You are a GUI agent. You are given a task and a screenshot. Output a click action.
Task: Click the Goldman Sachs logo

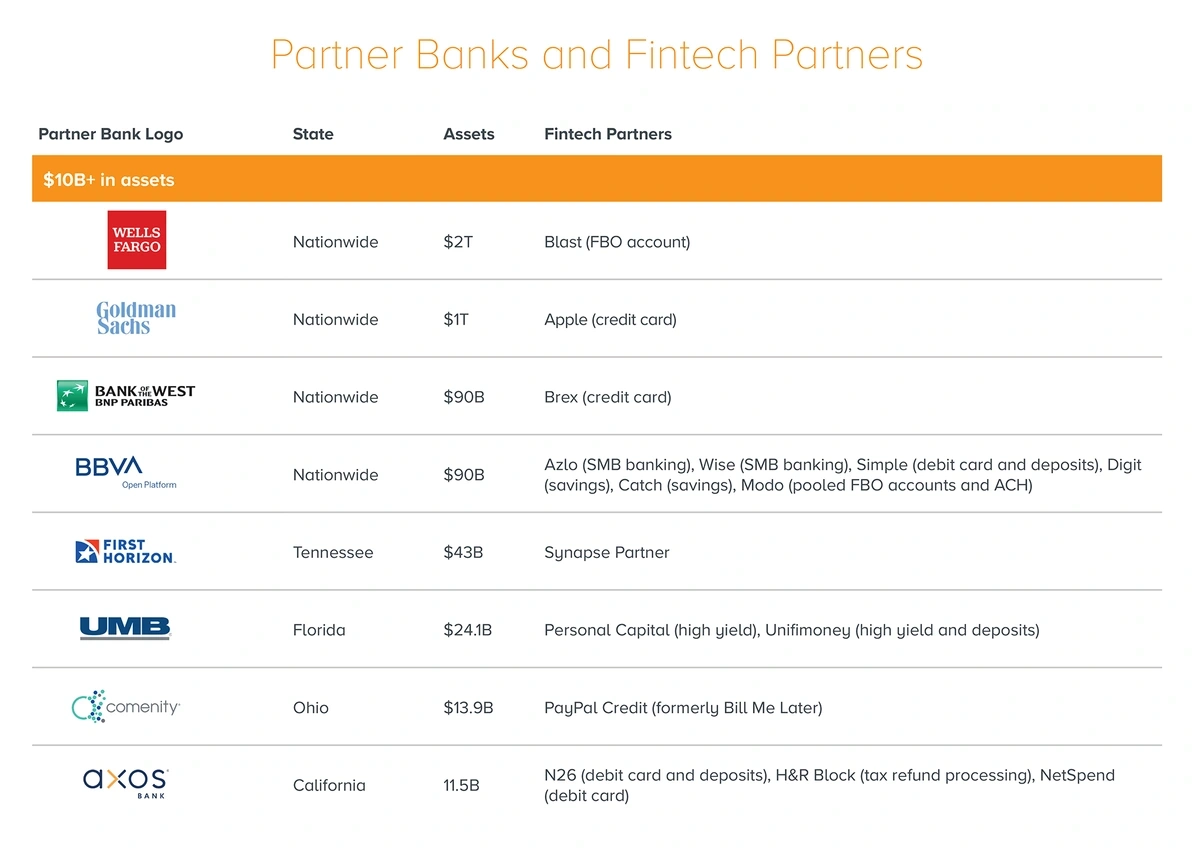pos(136,318)
